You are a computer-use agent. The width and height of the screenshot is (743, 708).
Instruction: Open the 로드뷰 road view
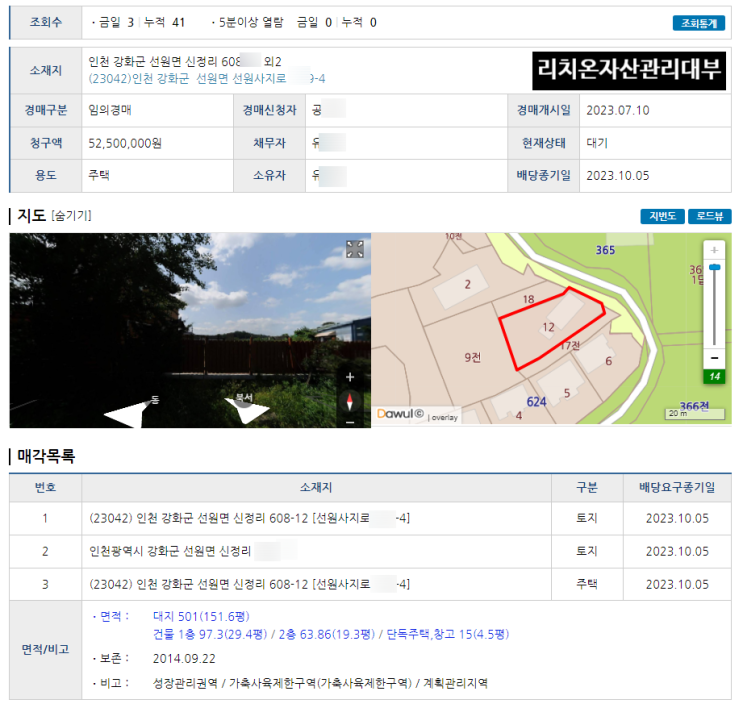tap(709, 216)
